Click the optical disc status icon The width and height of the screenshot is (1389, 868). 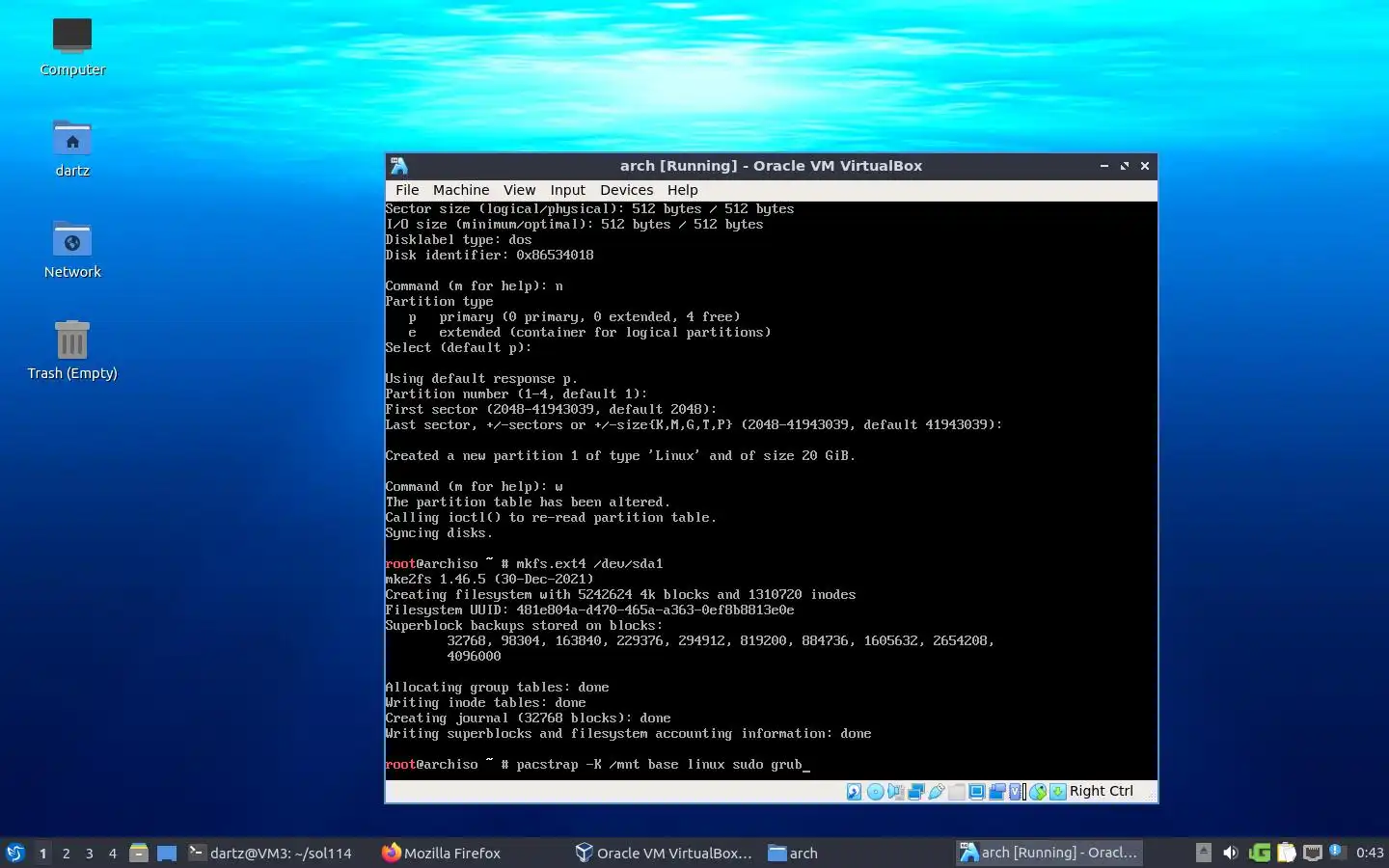point(876,792)
